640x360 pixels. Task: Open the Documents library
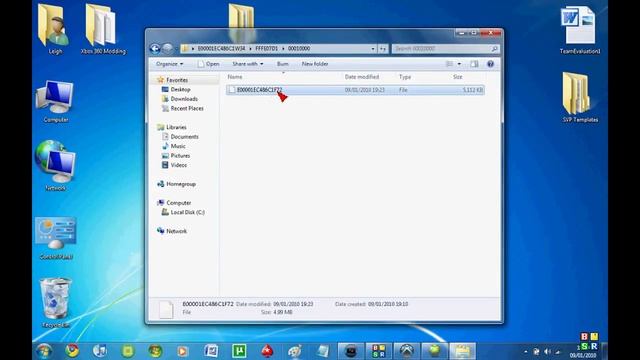[x=184, y=137]
